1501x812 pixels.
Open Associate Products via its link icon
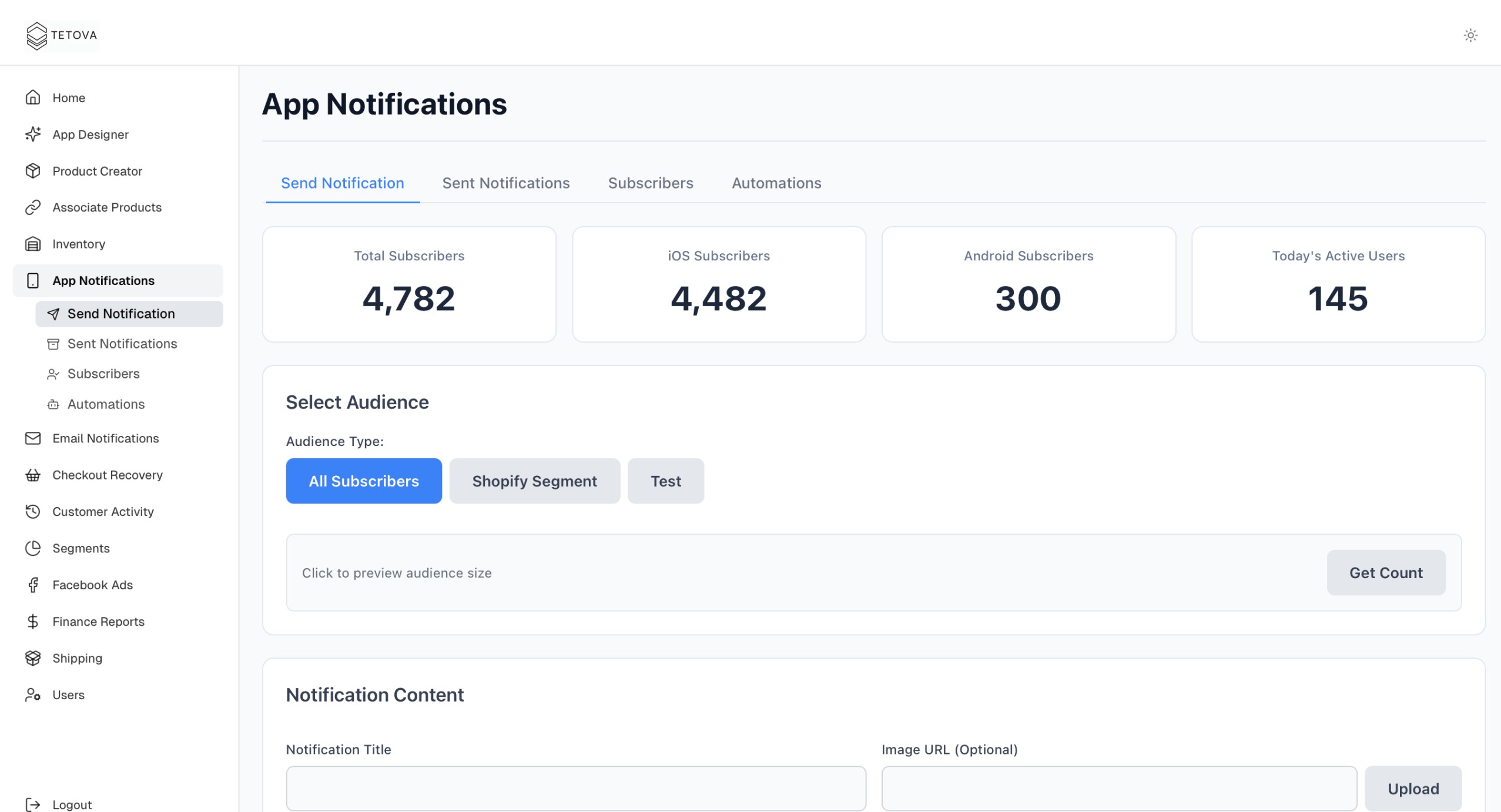(33, 207)
